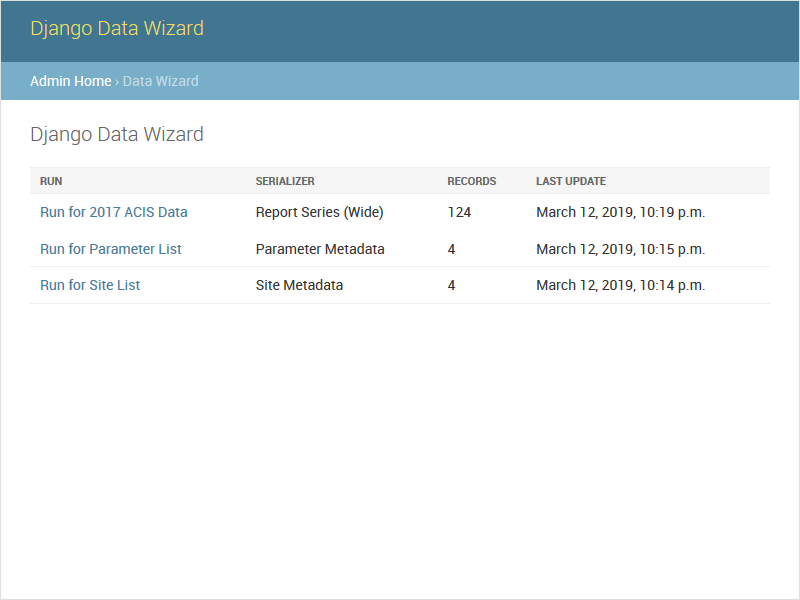The image size is (800, 600).
Task: Click the RECORDS column header
Action: tap(472, 181)
